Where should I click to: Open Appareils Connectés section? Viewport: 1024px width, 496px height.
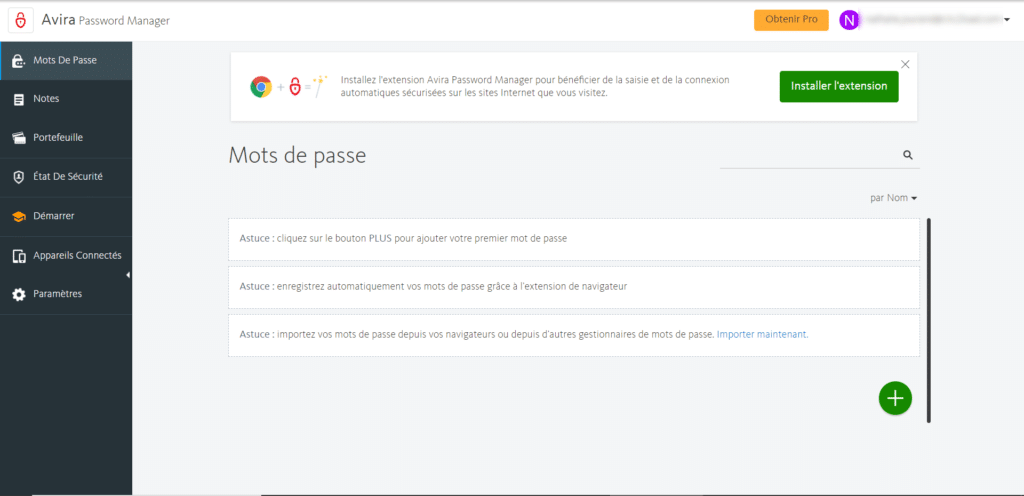click(x=66, y=256)
